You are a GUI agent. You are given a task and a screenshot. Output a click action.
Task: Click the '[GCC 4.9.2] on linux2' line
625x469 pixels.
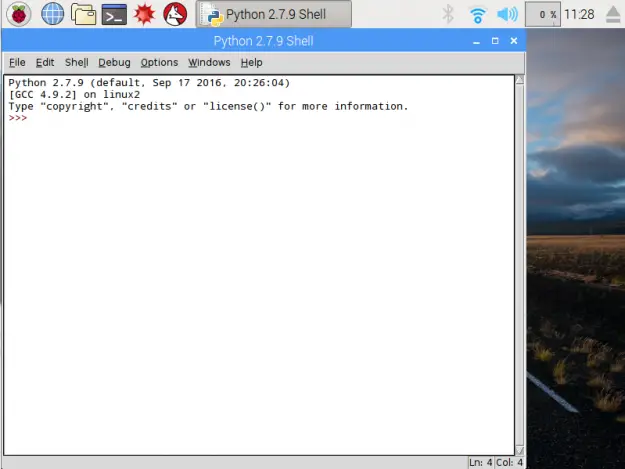(75, 95)
